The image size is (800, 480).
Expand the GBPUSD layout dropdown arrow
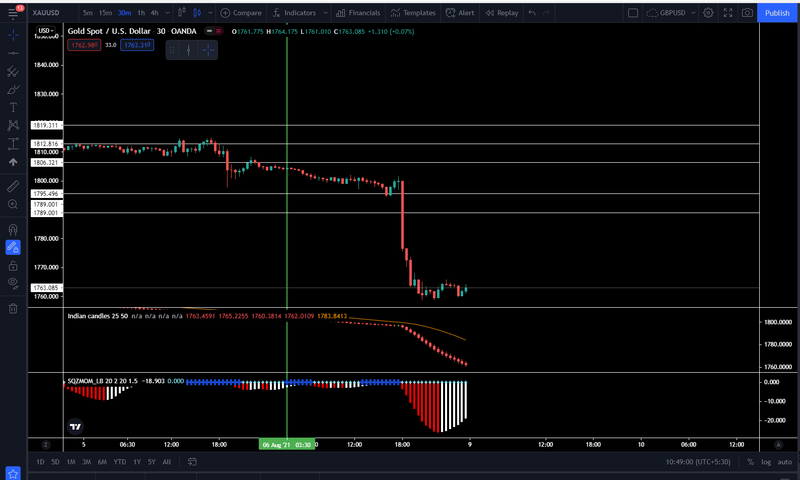point(693,13)
